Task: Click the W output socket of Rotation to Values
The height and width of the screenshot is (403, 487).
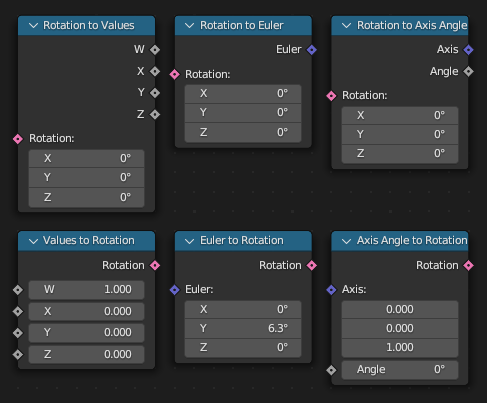Action: pos(155,50)
